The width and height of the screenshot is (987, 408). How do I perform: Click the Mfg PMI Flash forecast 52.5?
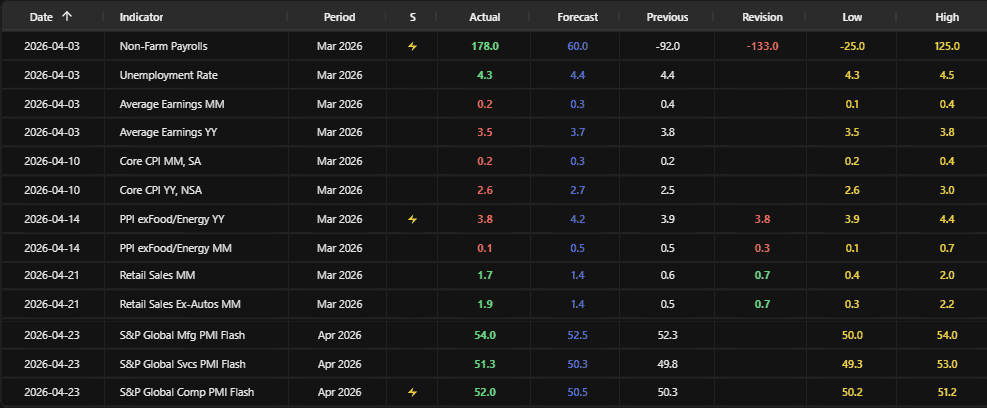click(577, 335)
